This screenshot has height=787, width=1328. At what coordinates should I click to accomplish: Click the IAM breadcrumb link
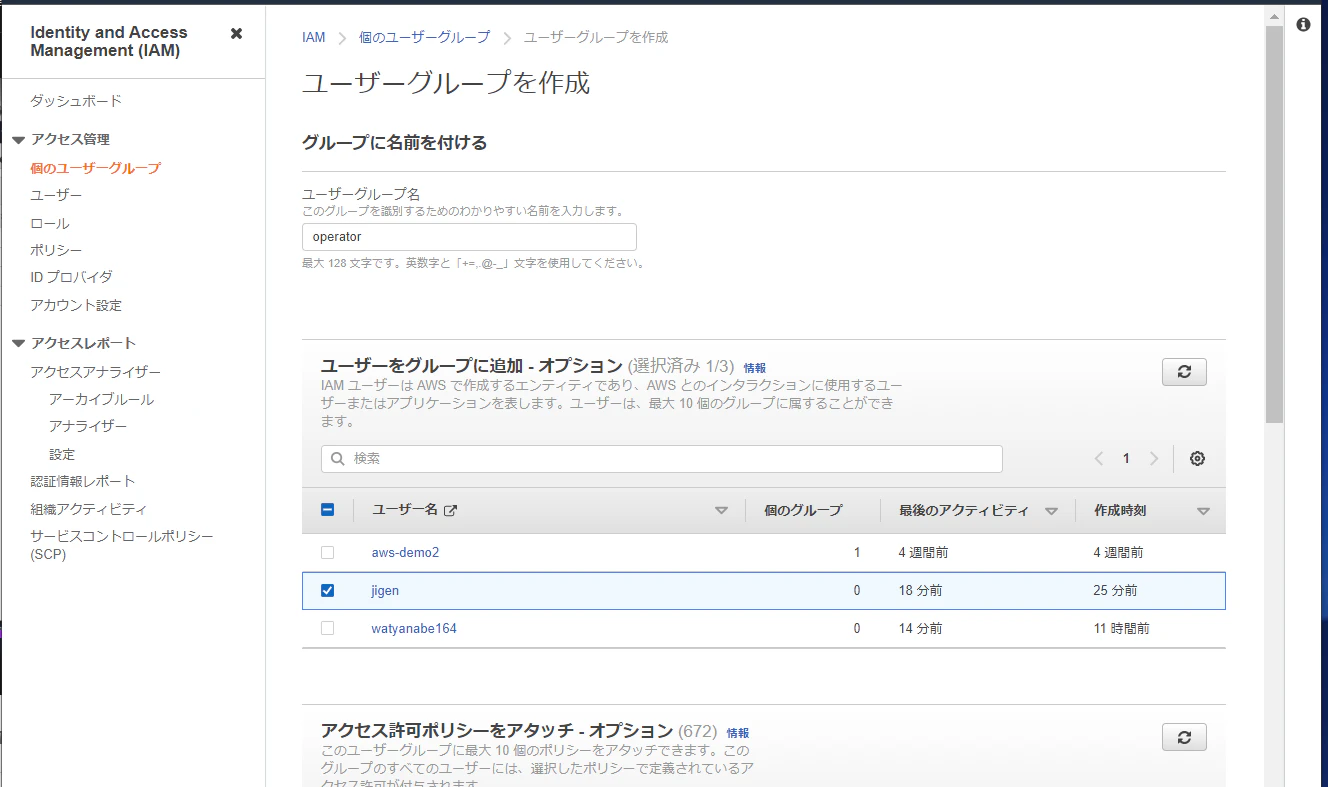point(314,37)
